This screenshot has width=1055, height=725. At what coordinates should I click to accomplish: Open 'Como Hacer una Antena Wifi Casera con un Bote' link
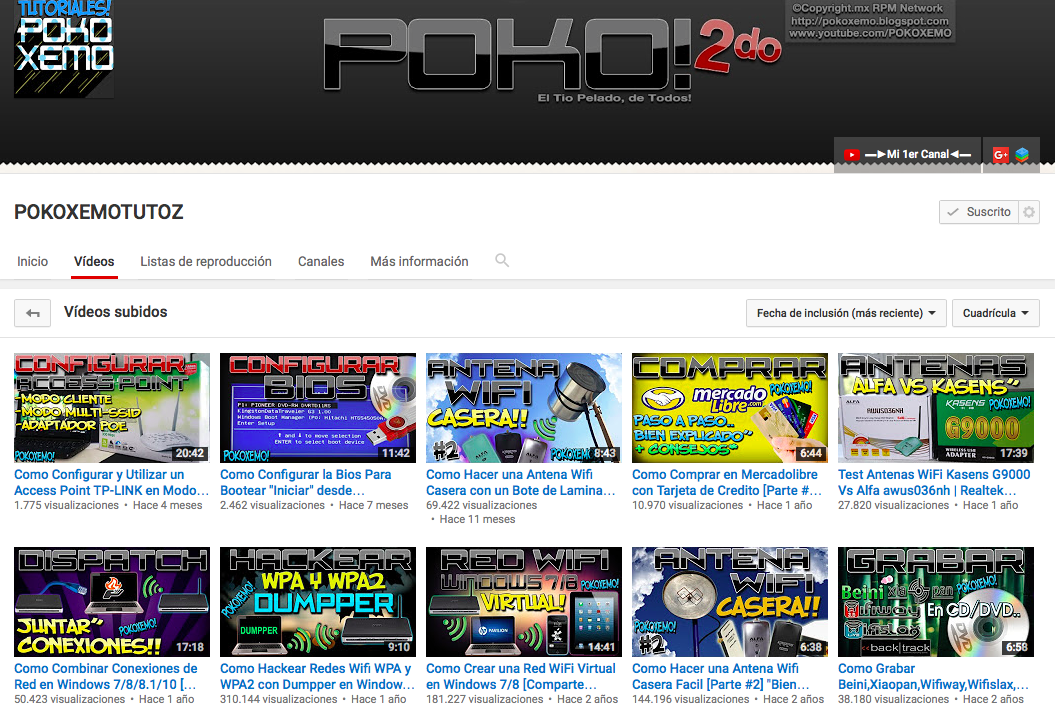(520, 482)
